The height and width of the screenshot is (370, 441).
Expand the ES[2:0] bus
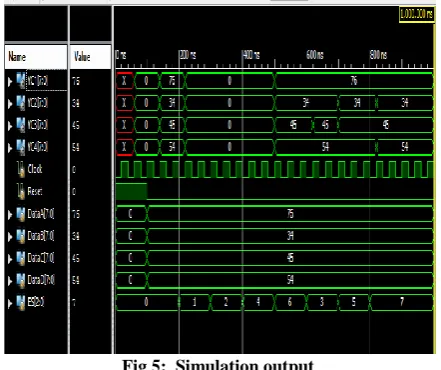click(x=10, y=303)
